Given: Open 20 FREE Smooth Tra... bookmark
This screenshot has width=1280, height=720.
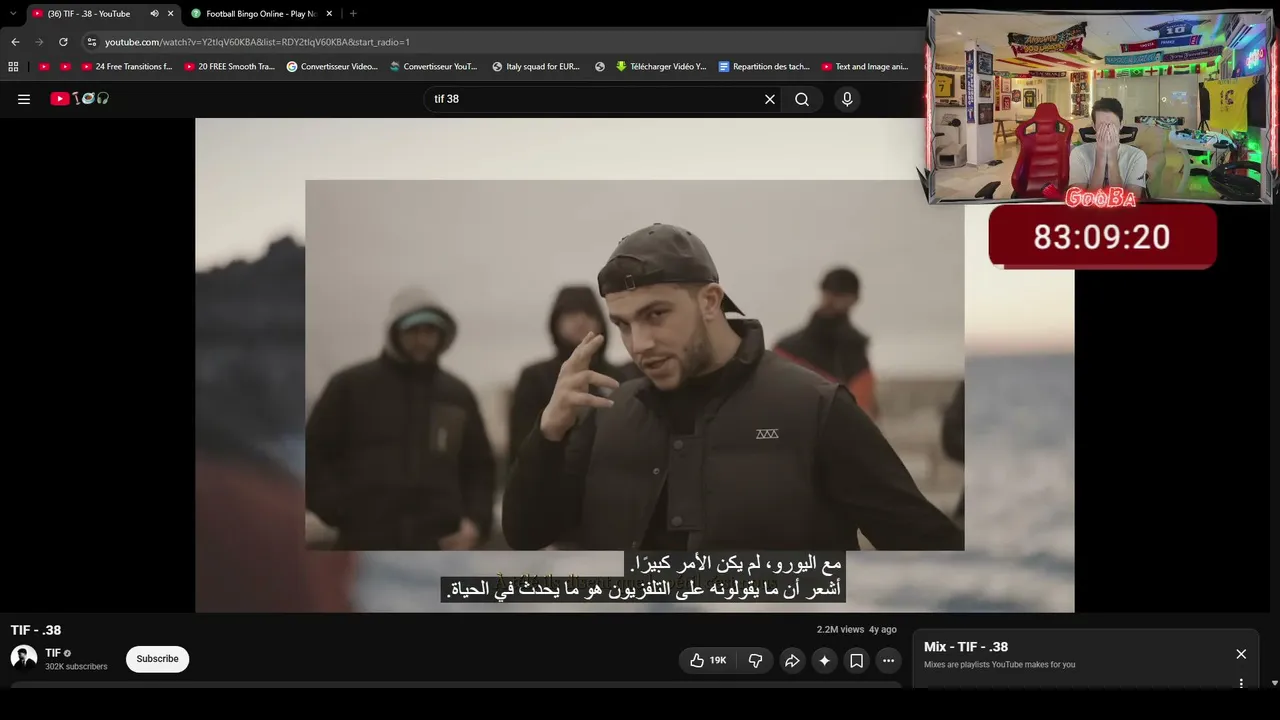Looking at the screenshot, I should 229,67.
